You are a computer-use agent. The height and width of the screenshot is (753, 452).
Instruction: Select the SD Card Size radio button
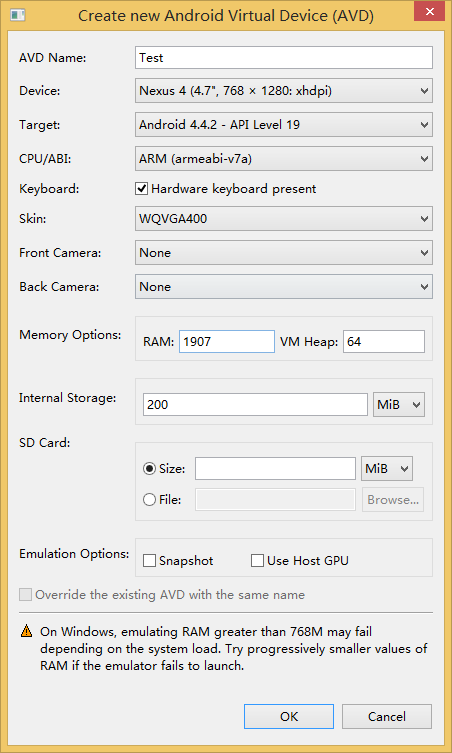pos(149,469)
